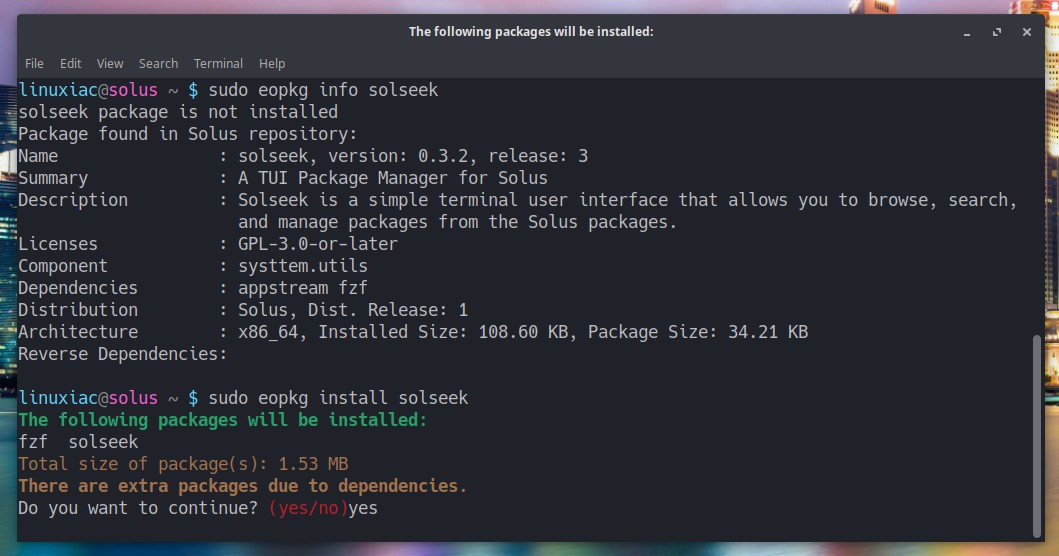Open the View menu
The image size is (1059, 556).
pos(110,63)
